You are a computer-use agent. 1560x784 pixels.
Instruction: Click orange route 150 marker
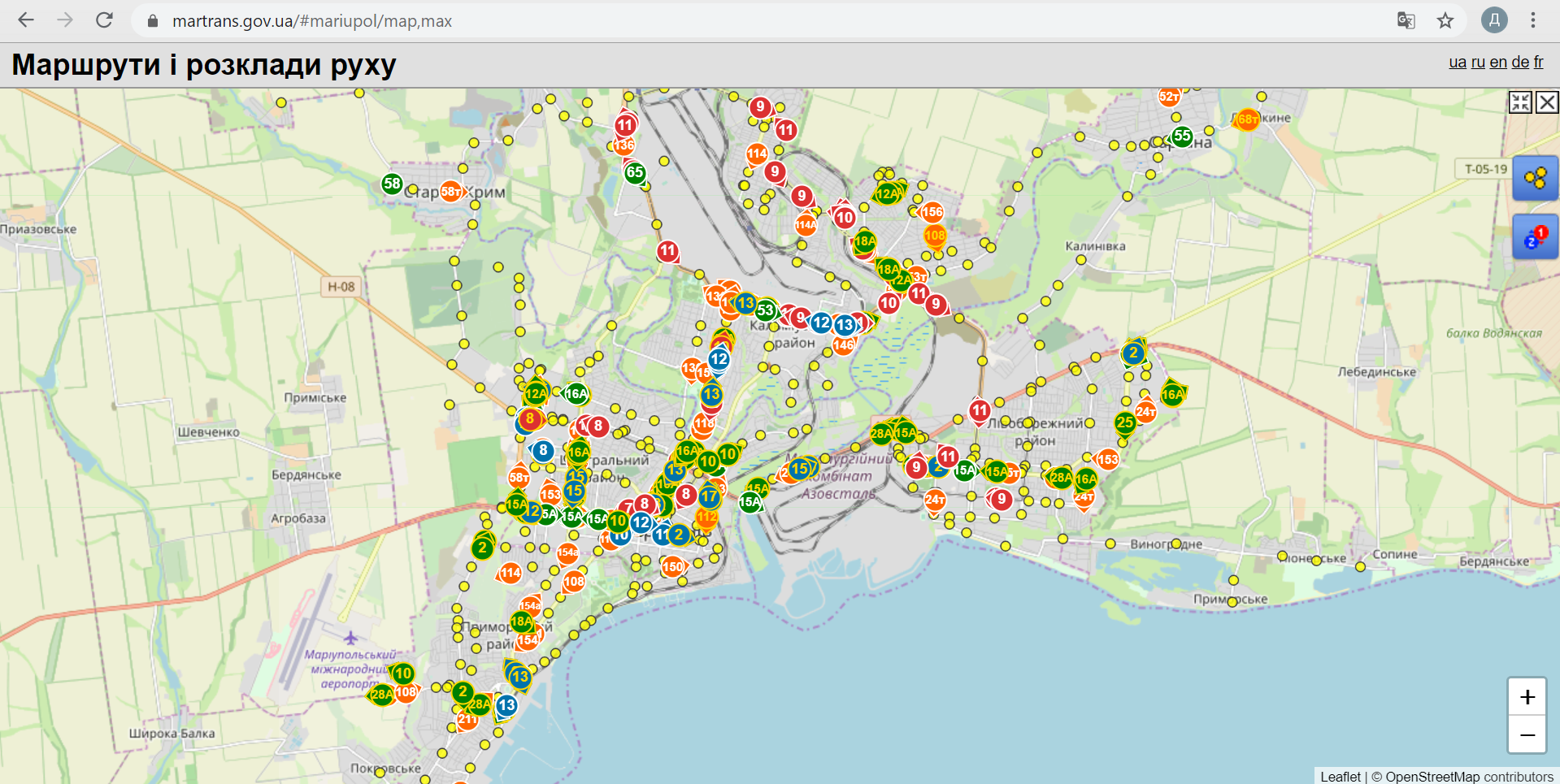tap(672, 567)
